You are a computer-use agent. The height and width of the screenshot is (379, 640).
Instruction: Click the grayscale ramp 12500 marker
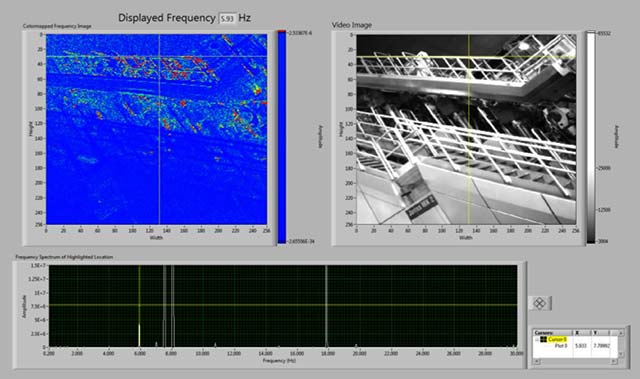(604, 210)
